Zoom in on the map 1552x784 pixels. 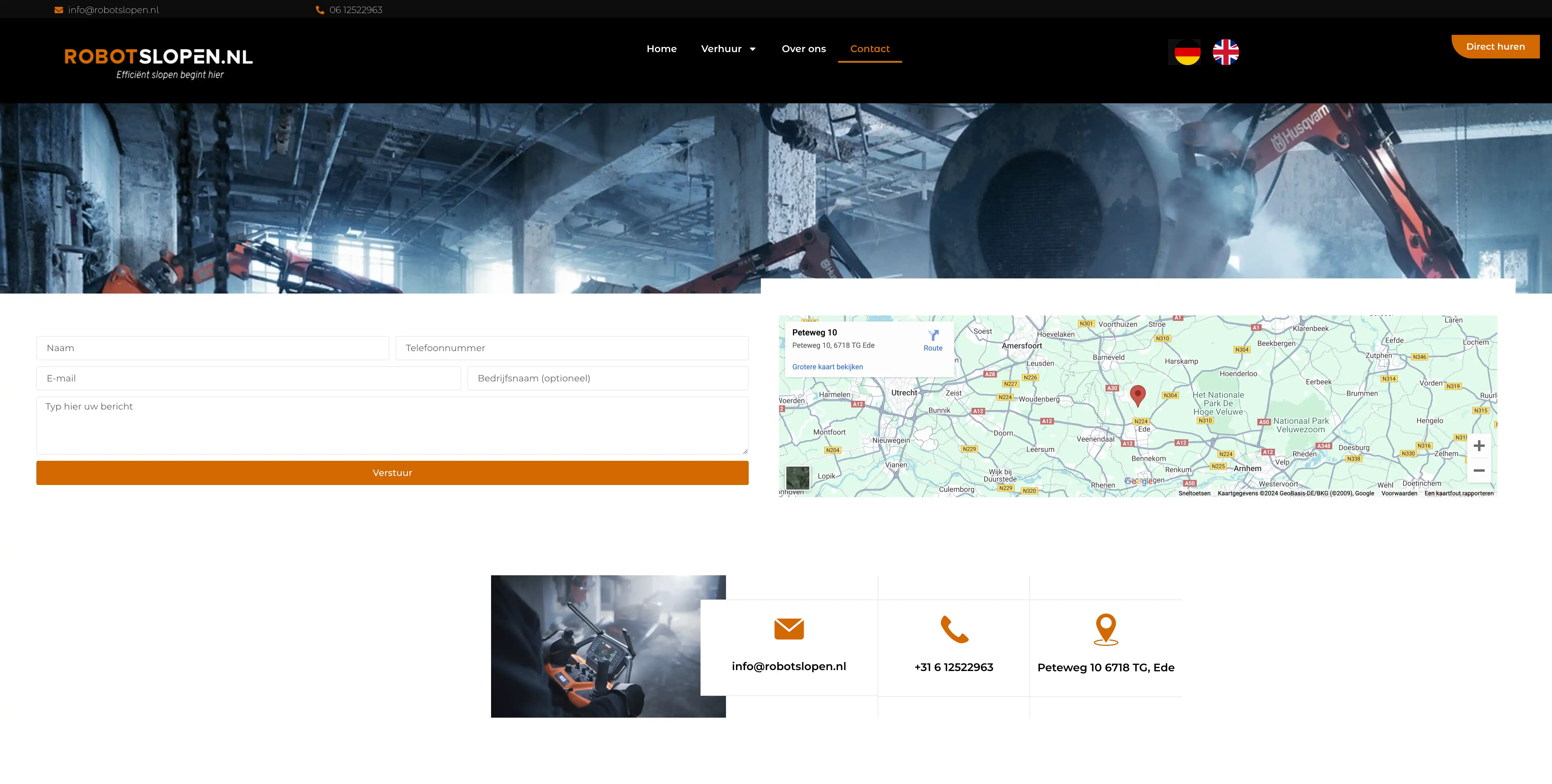coord(1479,446)
